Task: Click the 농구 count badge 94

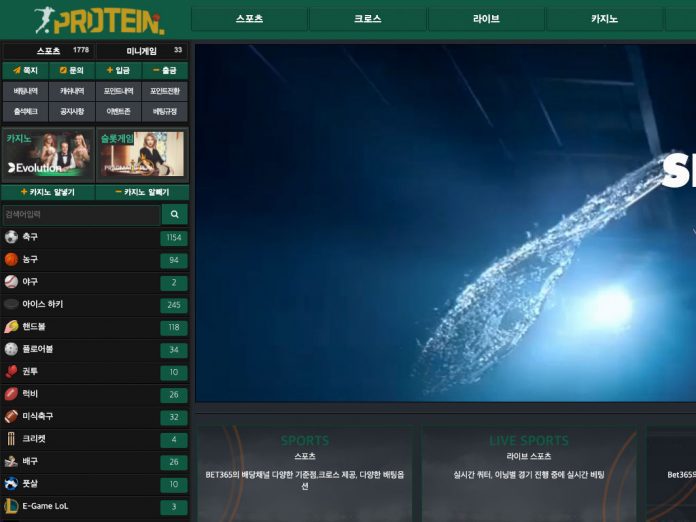Action: click(x=174, y=260)
